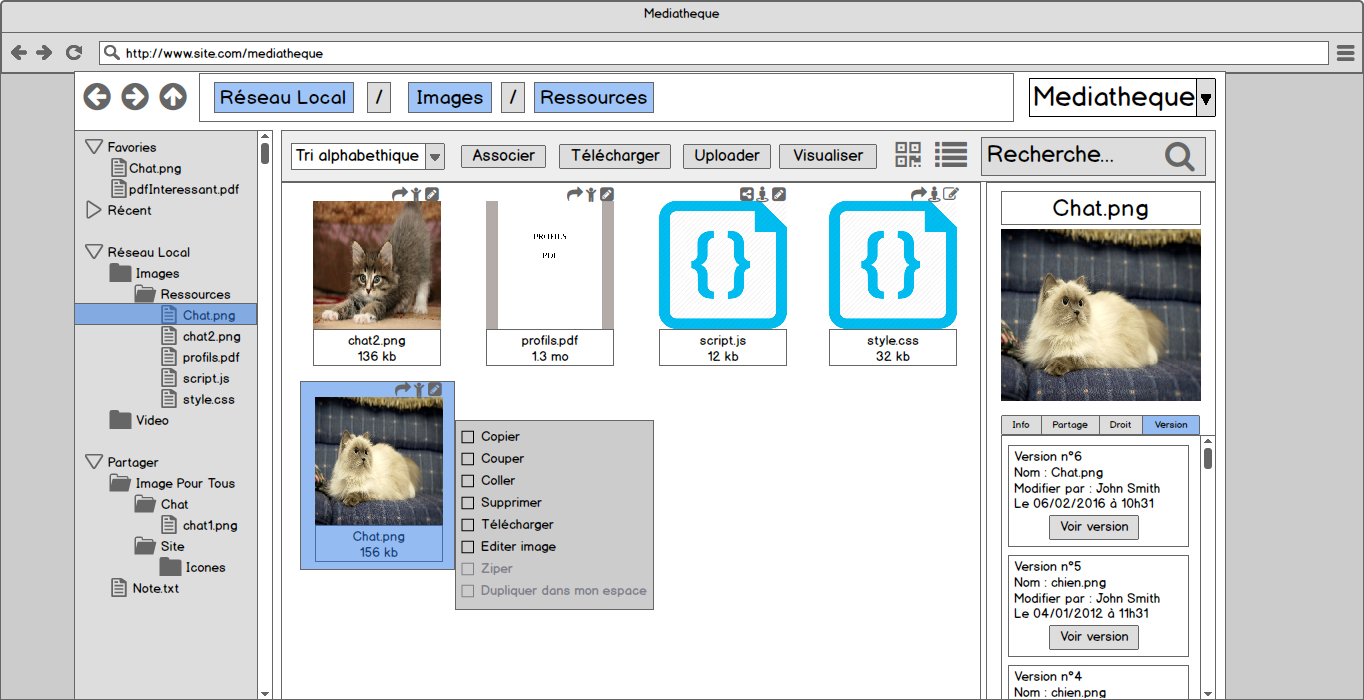
Task: Check the Couper checkbox in context menu
Action: tap(467, 459)
